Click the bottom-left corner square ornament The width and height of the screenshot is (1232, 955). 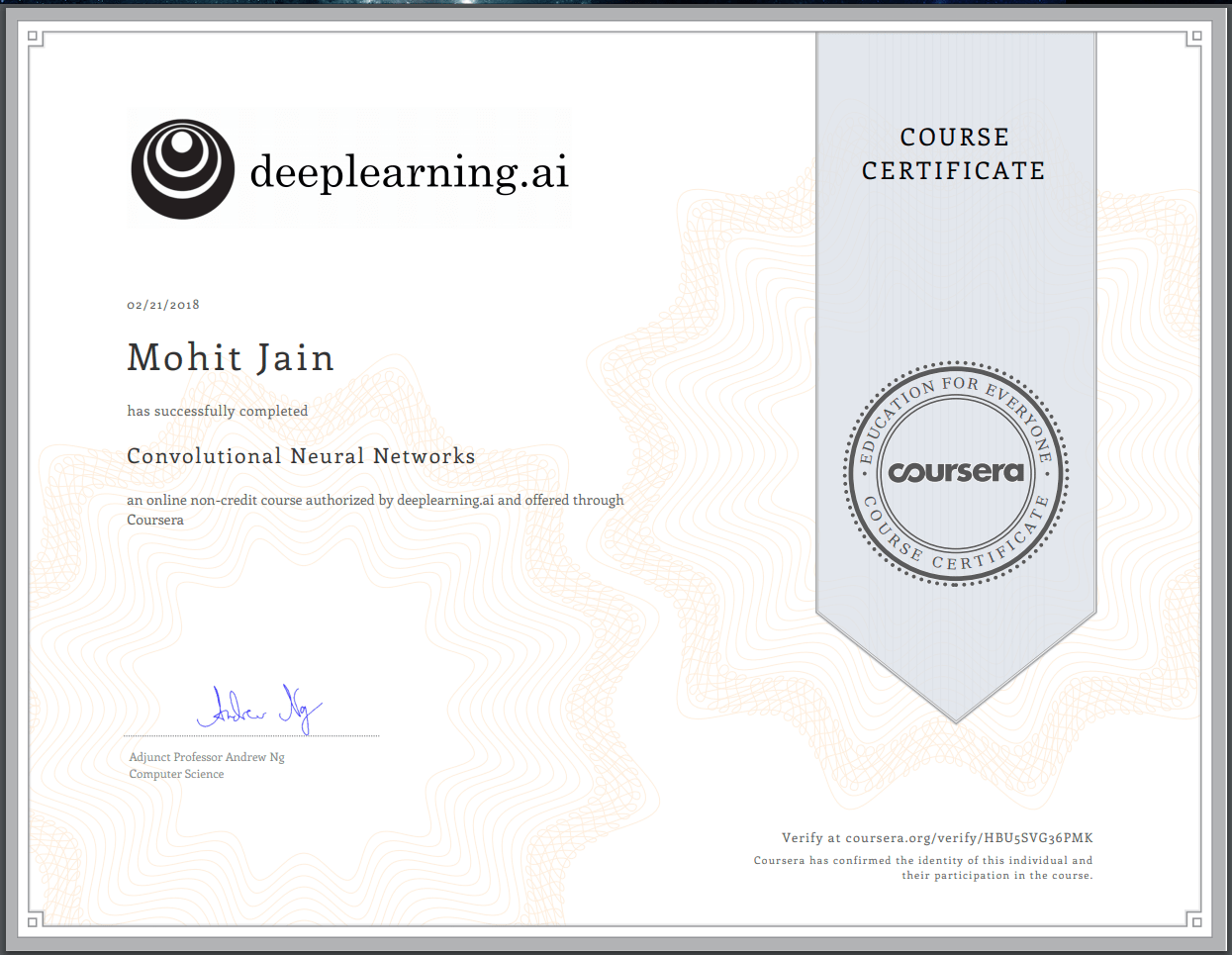33,921
